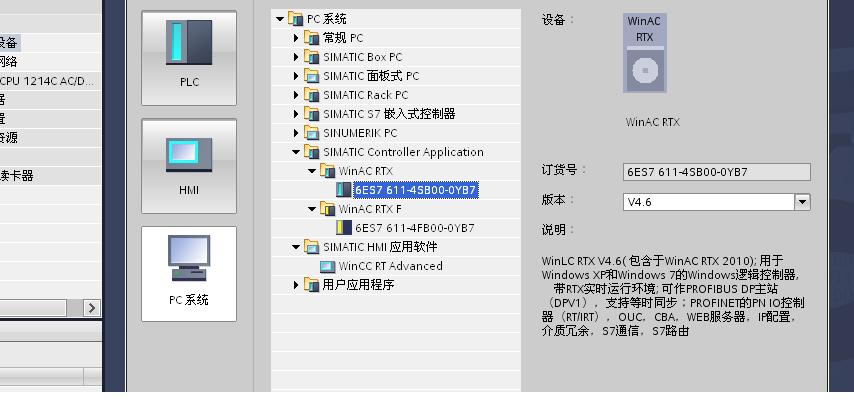Click the SIMATIC Rack PC folder icon

[x=312, y=95]
